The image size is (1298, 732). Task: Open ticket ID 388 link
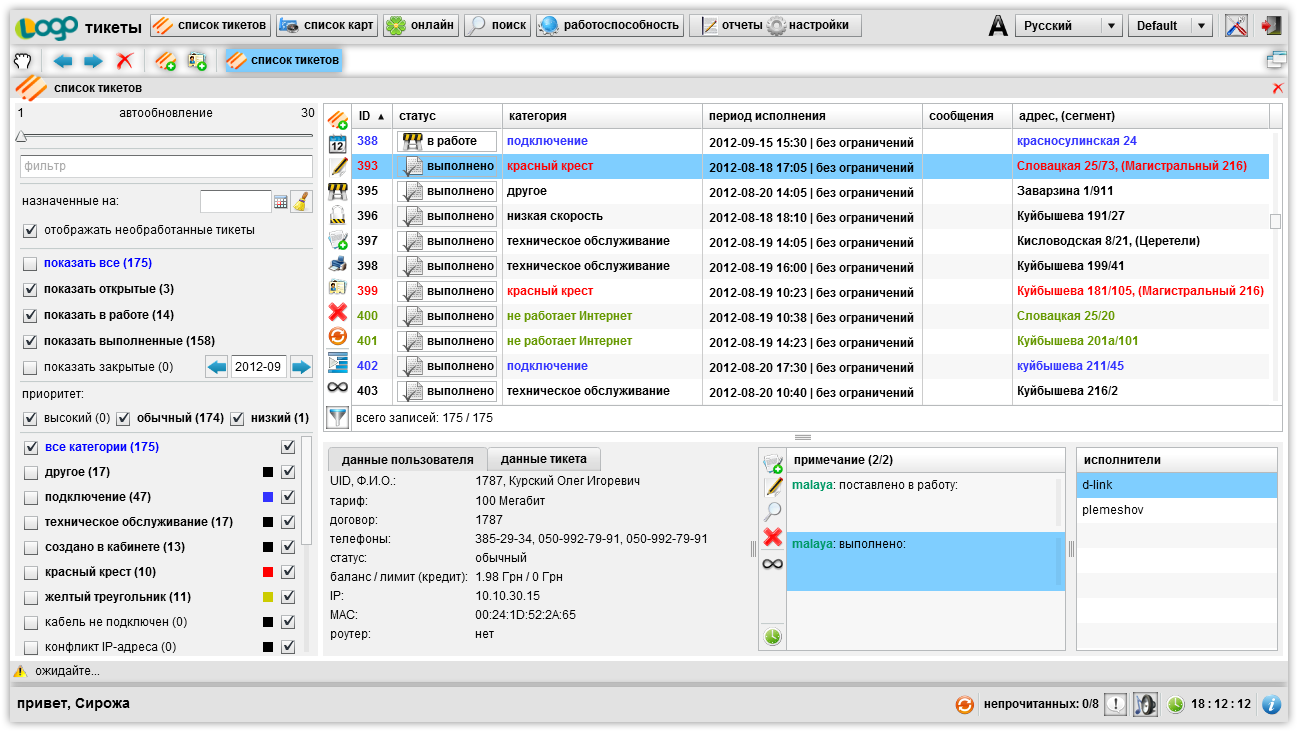pos(368,141)
